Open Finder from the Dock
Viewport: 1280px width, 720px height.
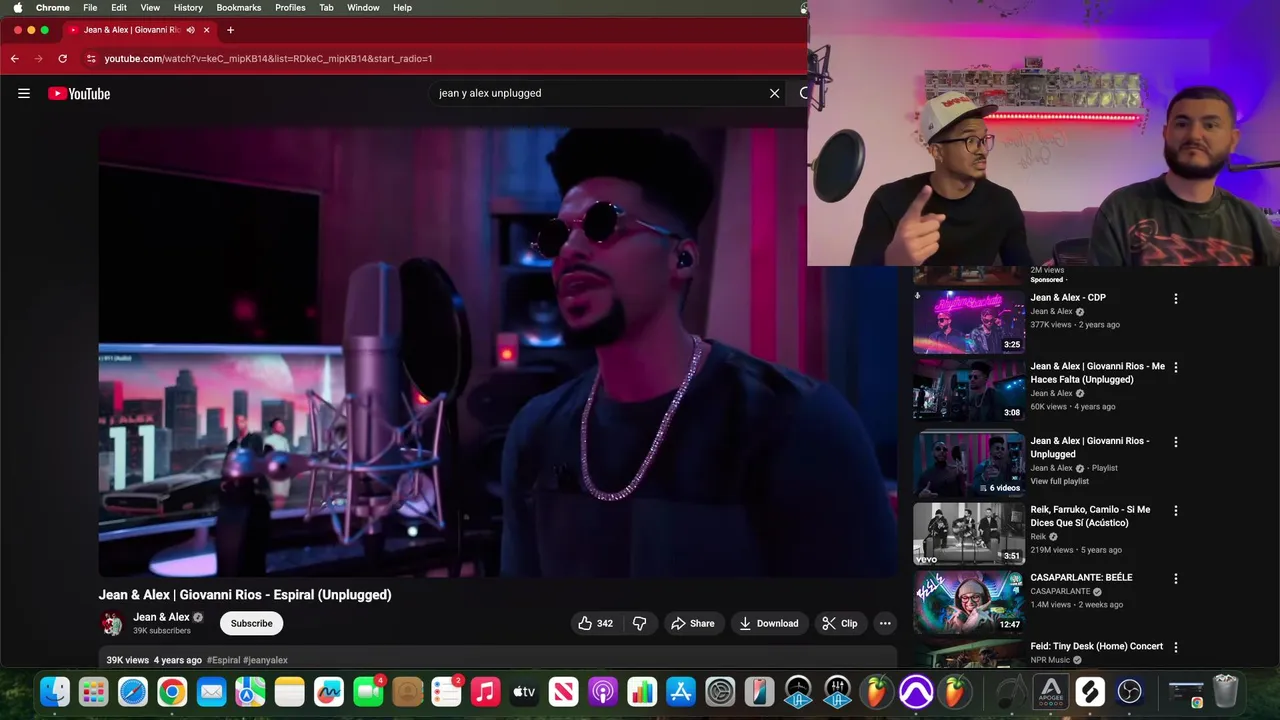(x=55, y=691)
